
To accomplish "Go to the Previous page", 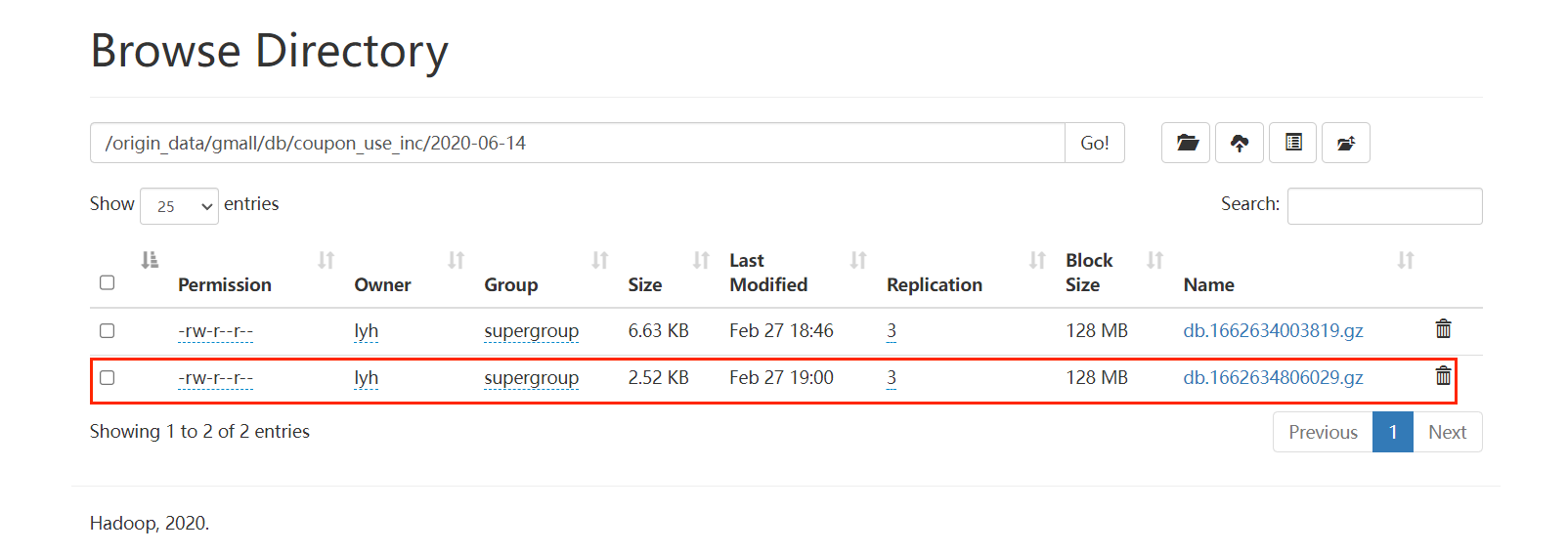I will 1323,432.
